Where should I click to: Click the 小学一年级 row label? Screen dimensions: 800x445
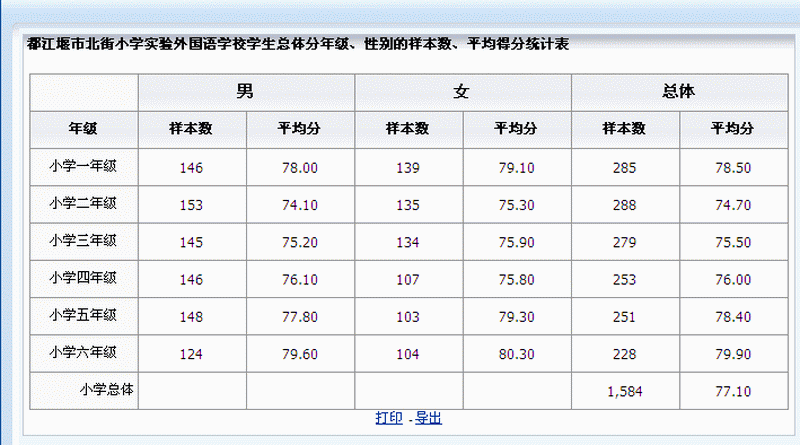click(x=83, y=166)
